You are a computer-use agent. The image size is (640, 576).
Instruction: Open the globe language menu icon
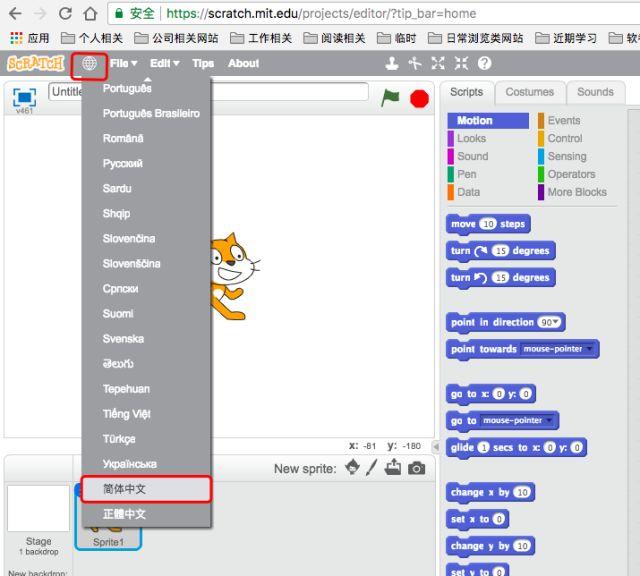[89, 63]
